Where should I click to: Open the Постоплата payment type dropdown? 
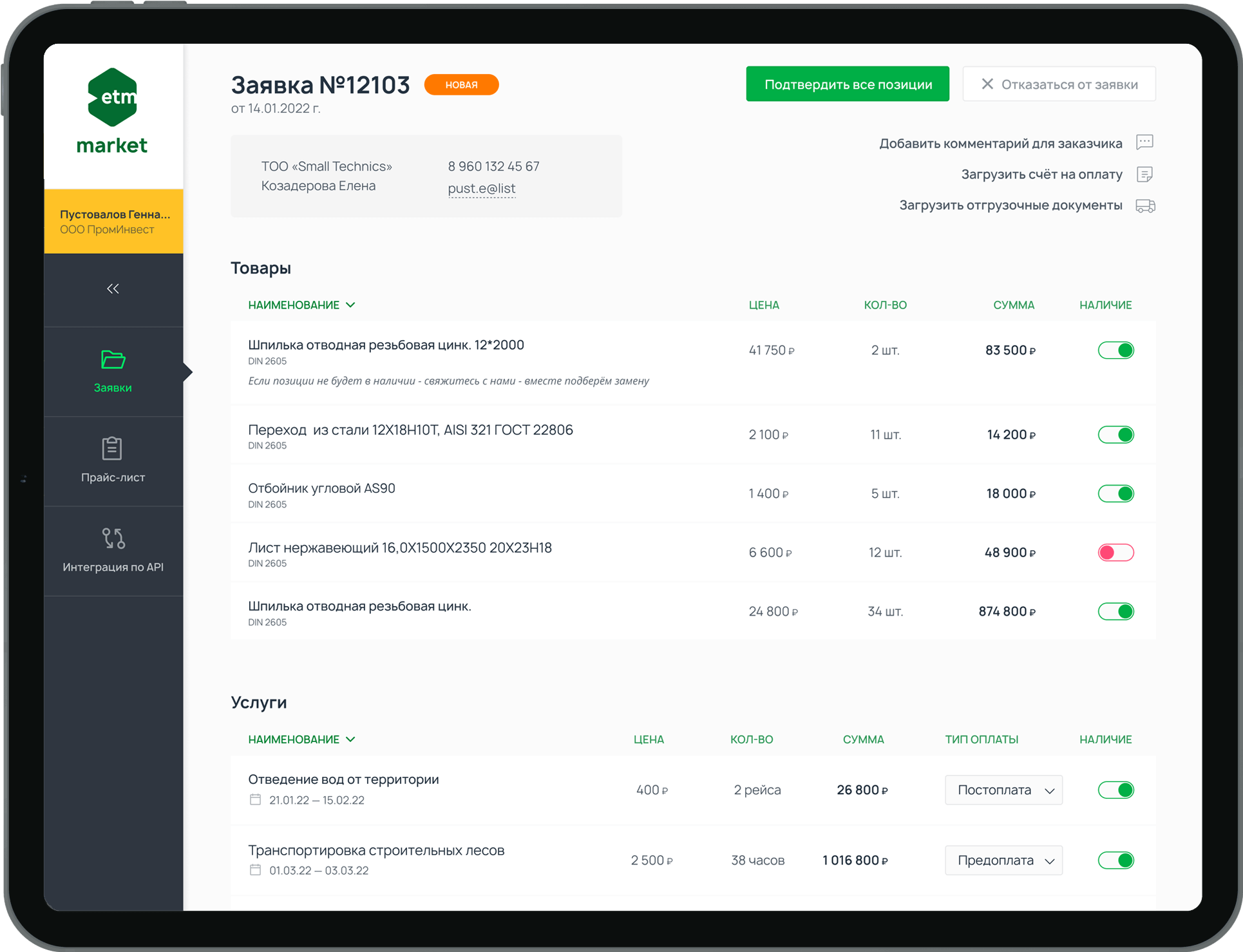point(1003,790)
